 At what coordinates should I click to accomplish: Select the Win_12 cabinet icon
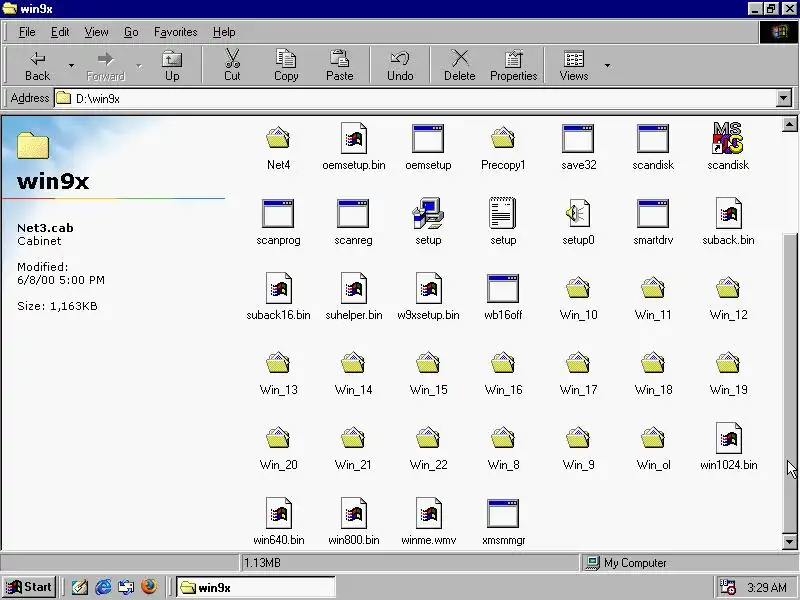[728, 288]
